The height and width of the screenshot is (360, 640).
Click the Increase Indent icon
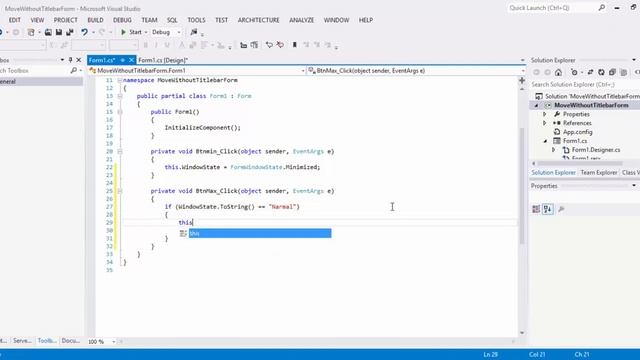(254, 45)
